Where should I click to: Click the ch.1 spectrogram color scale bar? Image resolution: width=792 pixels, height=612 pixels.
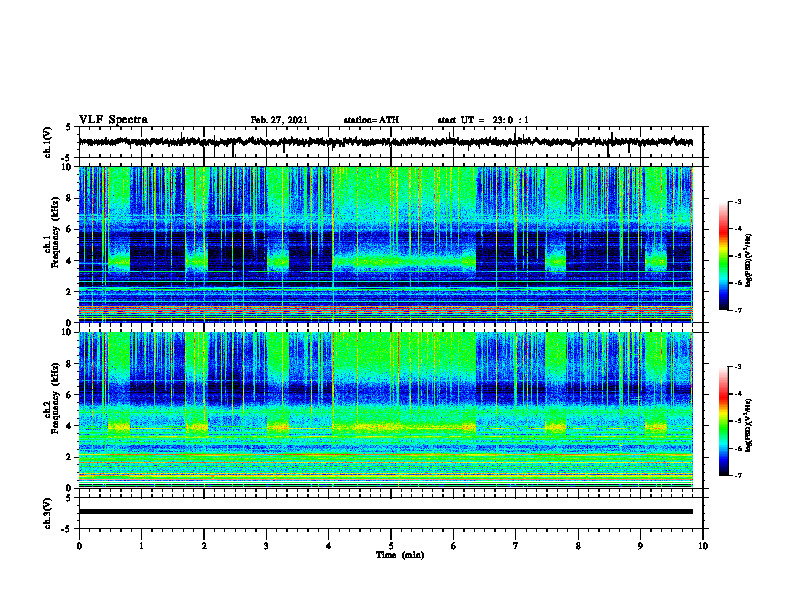(x=723, y=256)
